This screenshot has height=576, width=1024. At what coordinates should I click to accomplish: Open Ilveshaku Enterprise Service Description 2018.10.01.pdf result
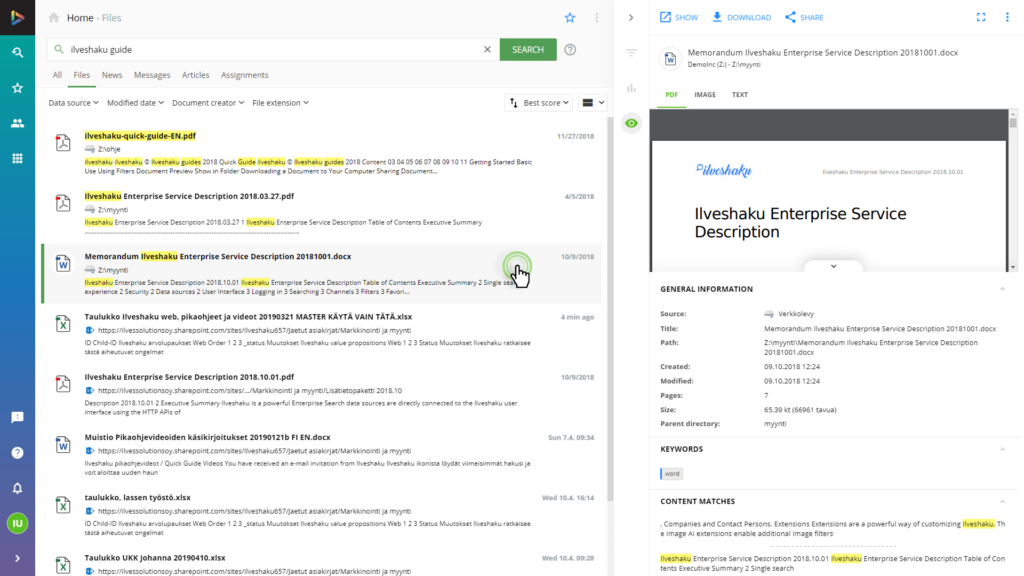click(189, 377)
